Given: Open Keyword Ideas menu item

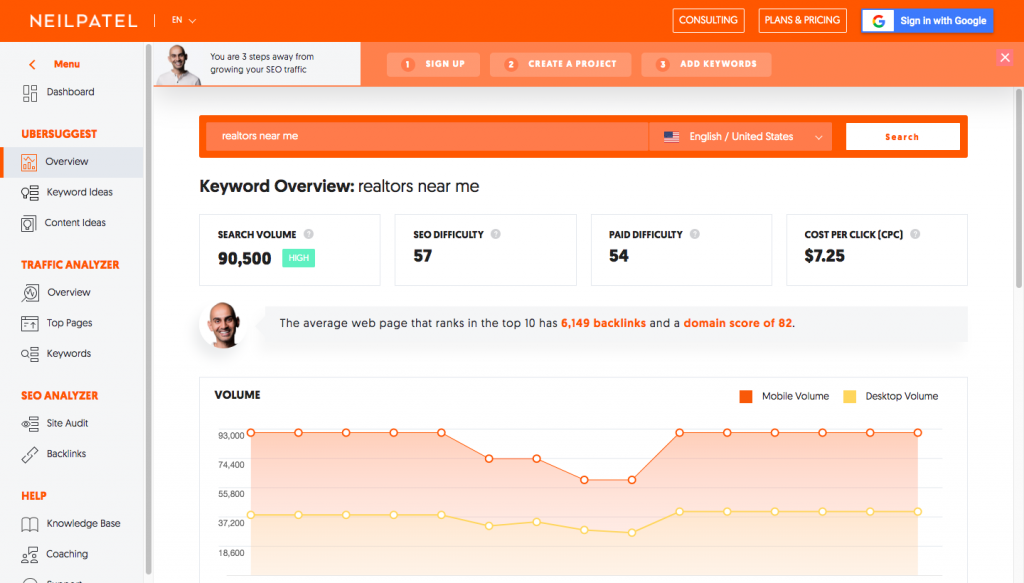Looking at the screenshot, I should click(79, 192).
